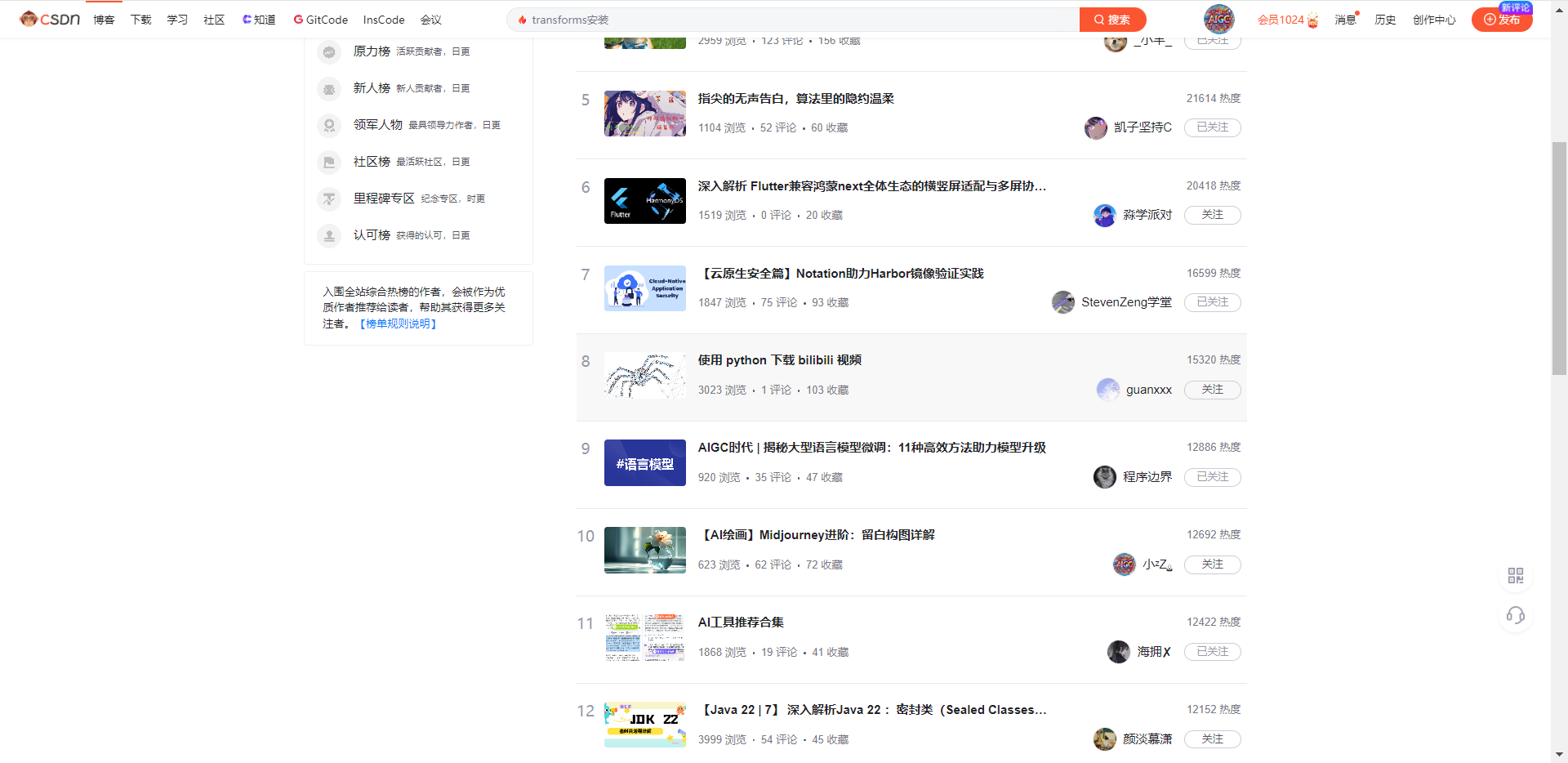Open 海拥 author avatar
This screenshot has width=1568, height=763.
[x=1119, y=653]
